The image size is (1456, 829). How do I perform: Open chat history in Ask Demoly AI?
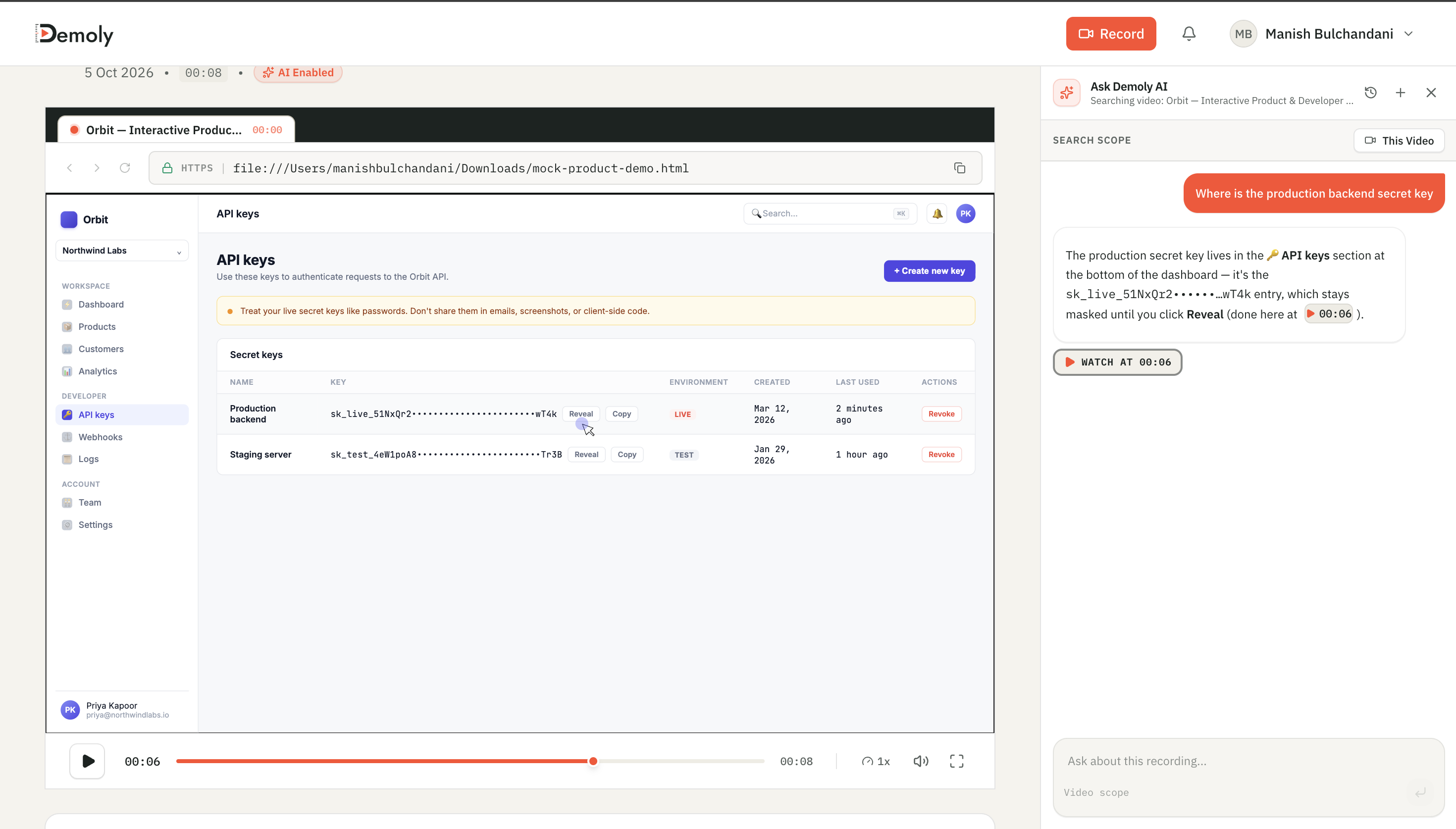tap(1371, 93)
